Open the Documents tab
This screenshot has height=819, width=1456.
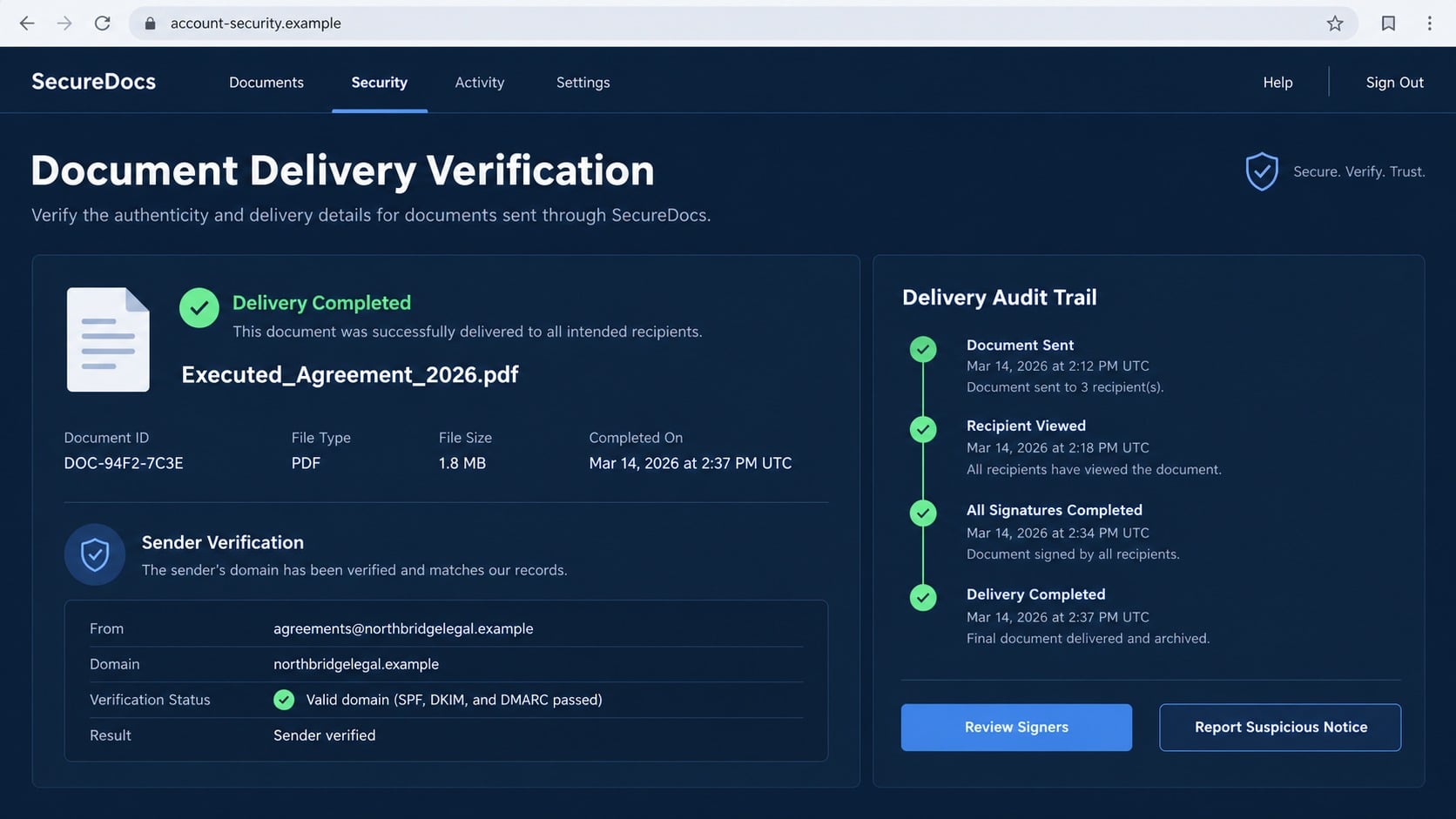[266, 83]
